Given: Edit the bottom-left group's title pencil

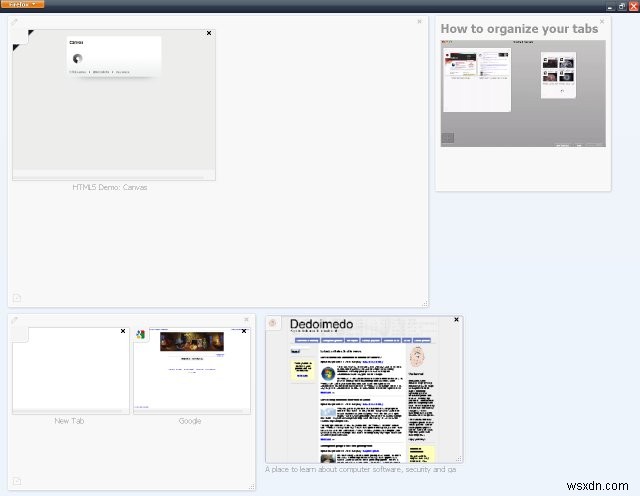Looking at the screenshot, I should point(14,320).
